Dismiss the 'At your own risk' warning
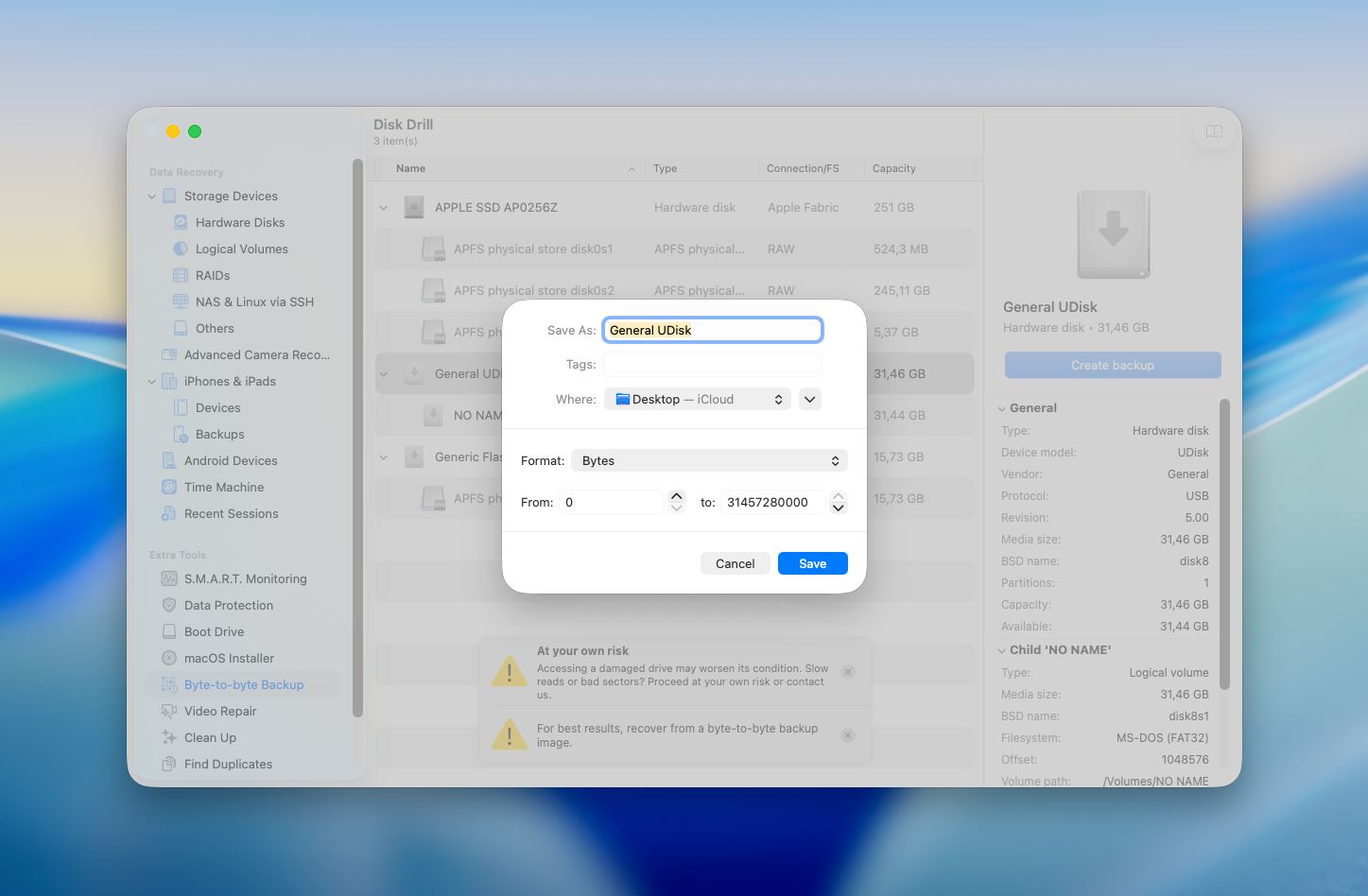The width and height of the screenshot is (1368, 896). [848, 672]
